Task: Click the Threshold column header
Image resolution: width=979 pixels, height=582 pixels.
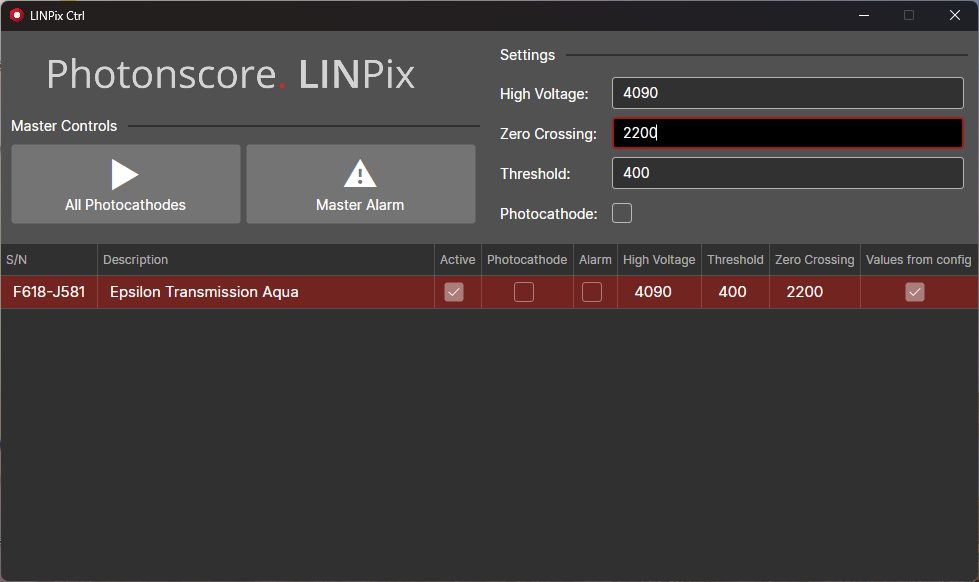Action: [x=735, y=260]
